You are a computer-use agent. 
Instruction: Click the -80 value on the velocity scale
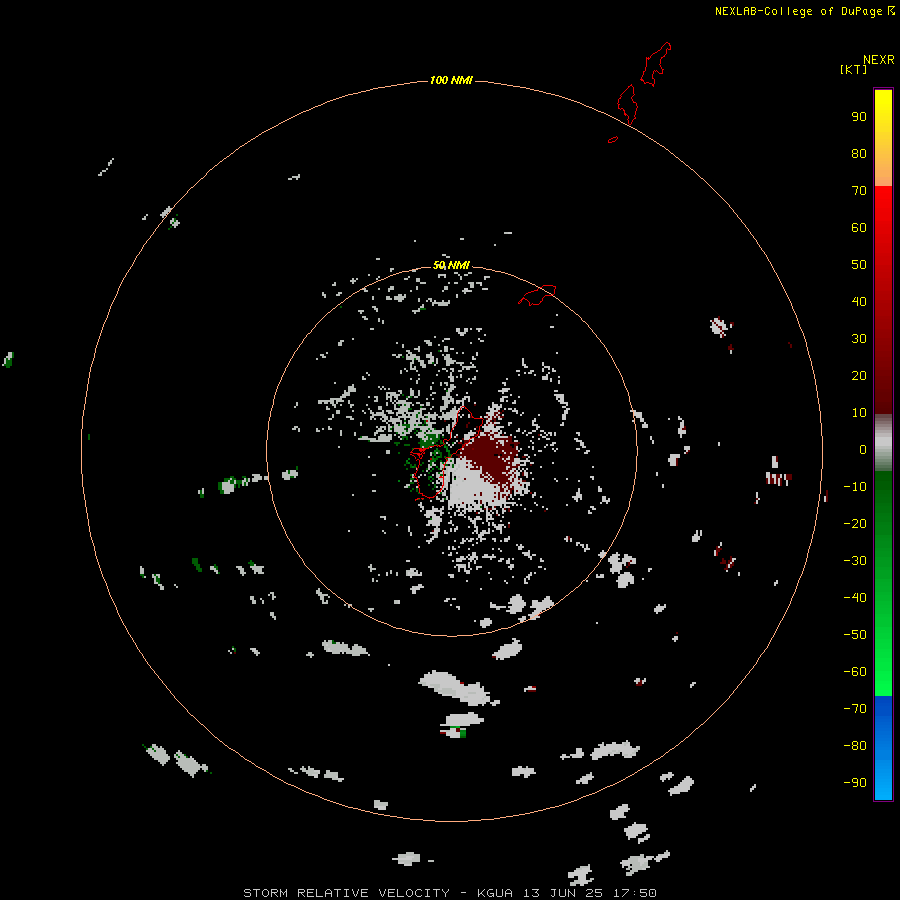point(855,746)
